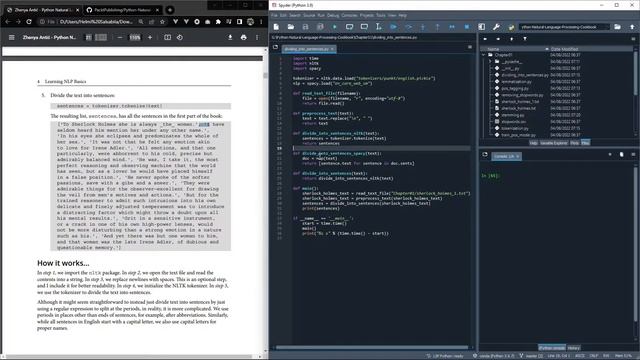Click the editor horizontal scrollbar
Screen dimensions: 640x360
(371, 348)
